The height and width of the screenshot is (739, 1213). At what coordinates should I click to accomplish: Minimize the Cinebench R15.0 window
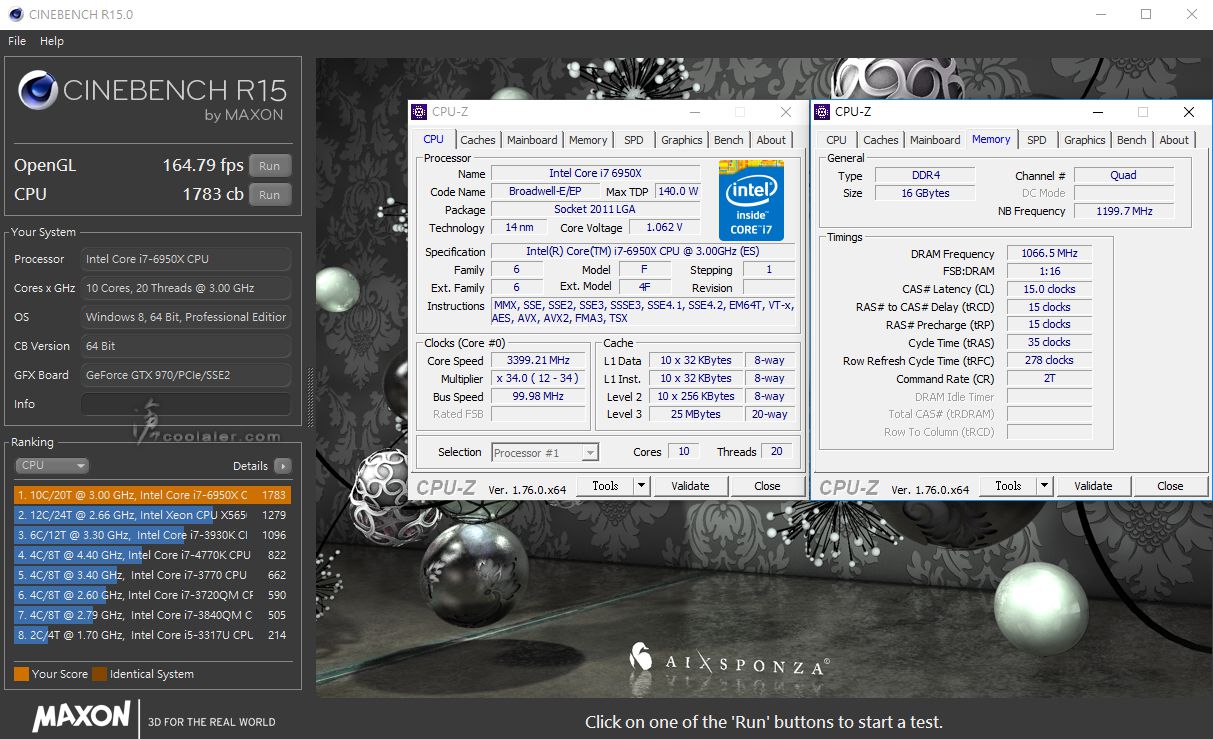coord(1101,15)
